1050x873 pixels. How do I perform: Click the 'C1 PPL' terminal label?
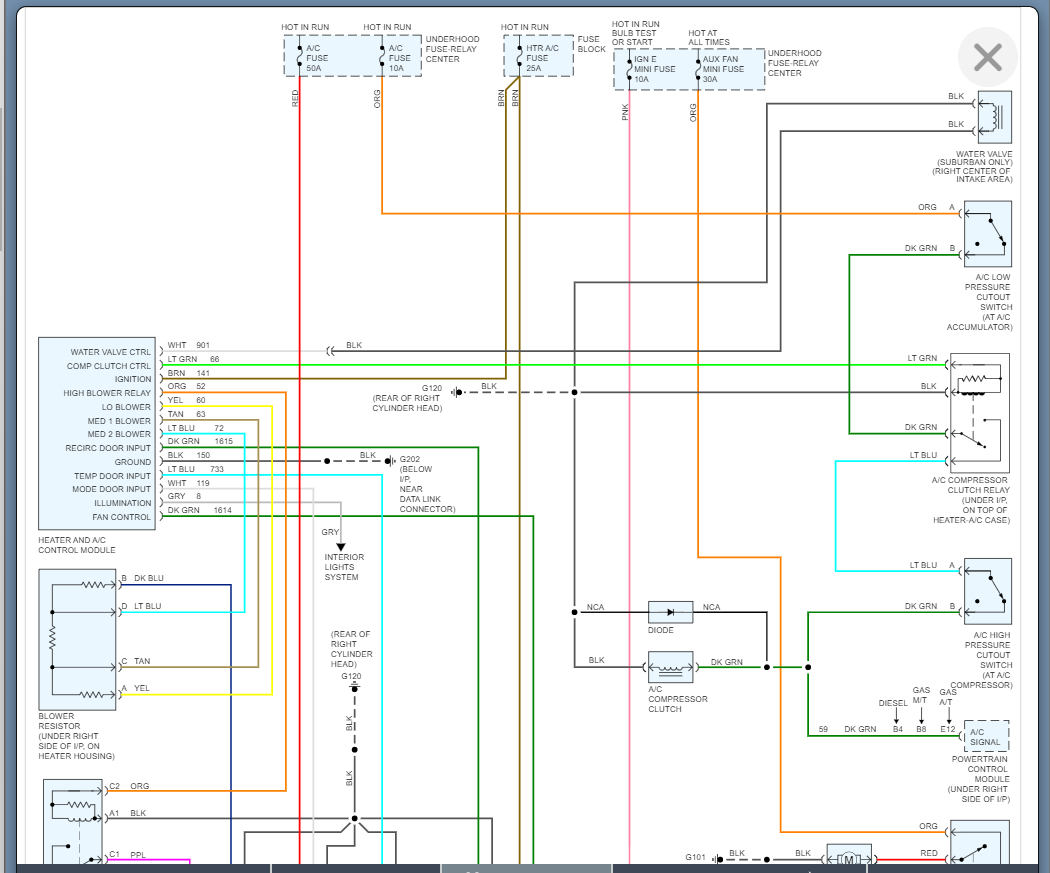[x=127, y=855]
